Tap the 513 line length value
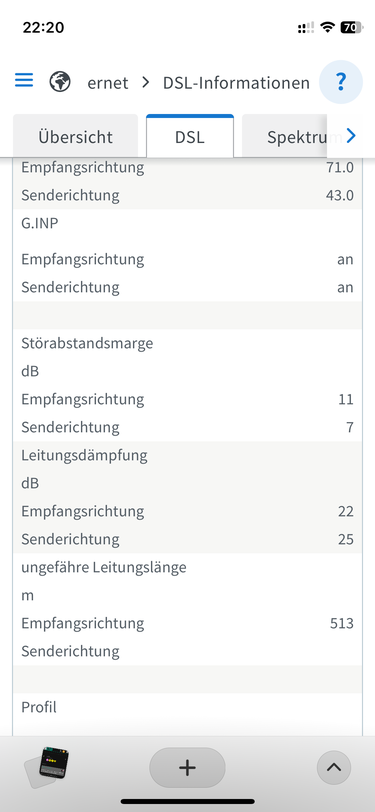 click(342, 623)
